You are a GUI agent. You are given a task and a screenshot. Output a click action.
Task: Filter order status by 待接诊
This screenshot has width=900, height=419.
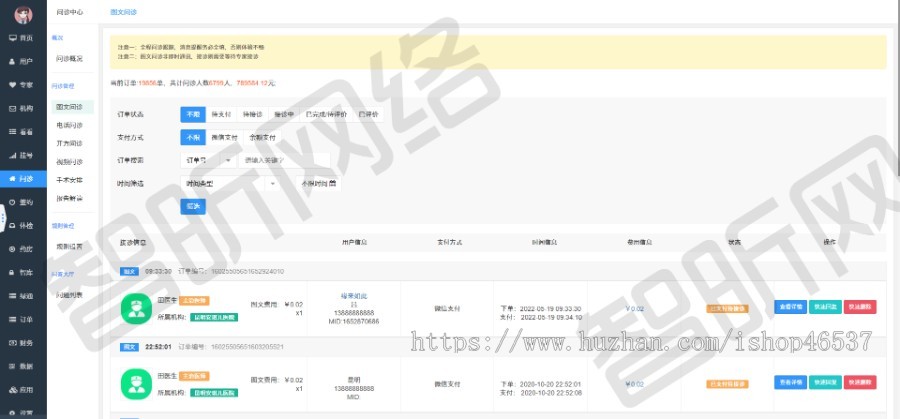[252, 114]
